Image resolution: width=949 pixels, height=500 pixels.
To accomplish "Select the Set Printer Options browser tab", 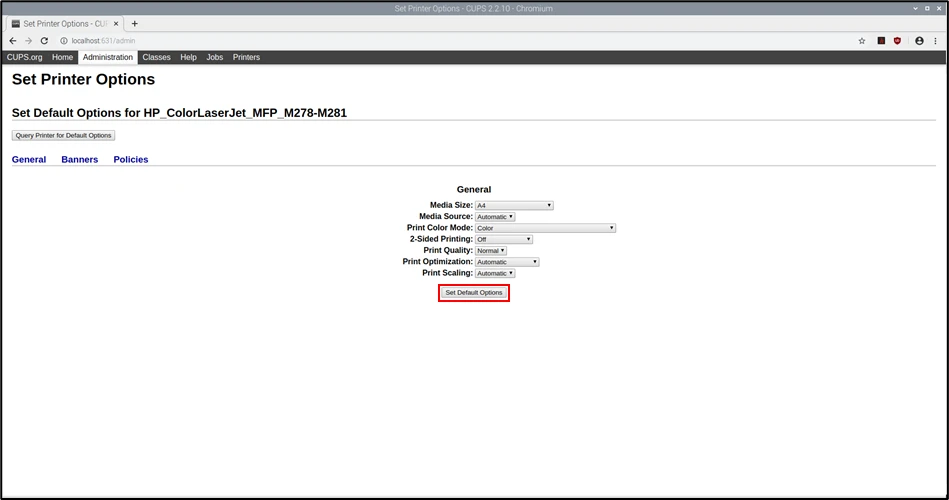I will pyautogui.click(x=65, y=24).
